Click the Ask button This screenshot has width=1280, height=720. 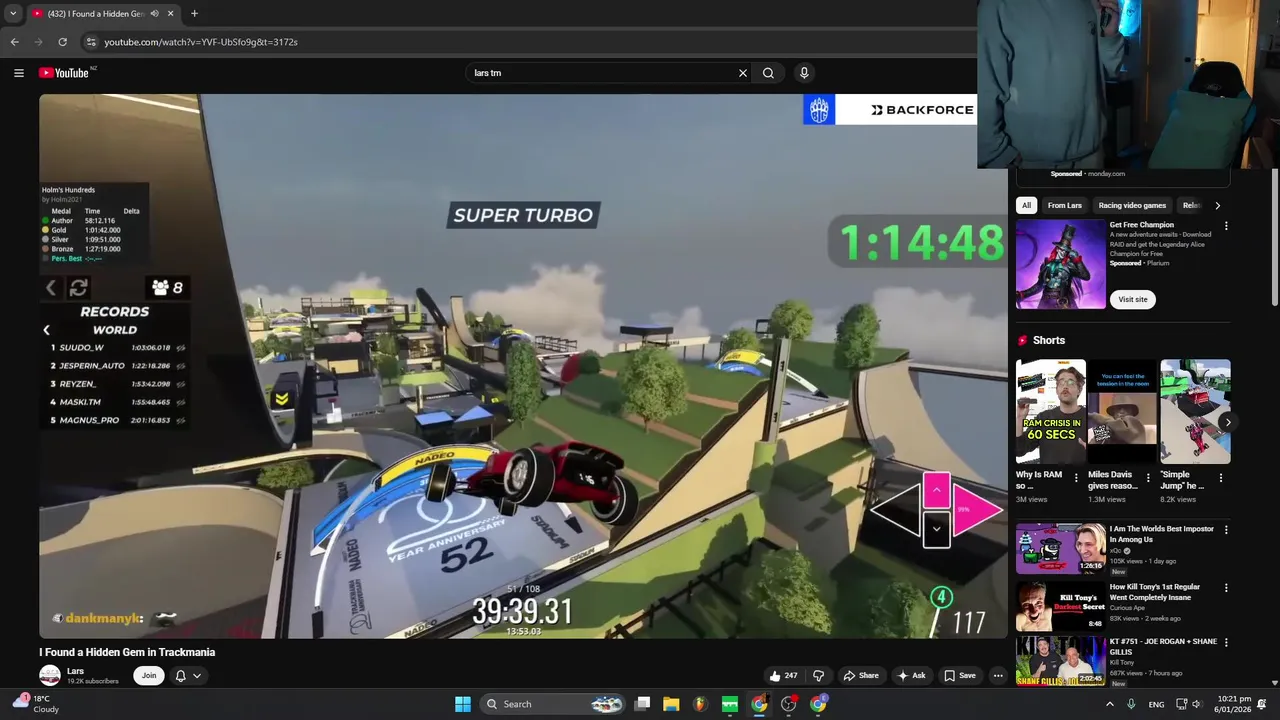[911, 676]
